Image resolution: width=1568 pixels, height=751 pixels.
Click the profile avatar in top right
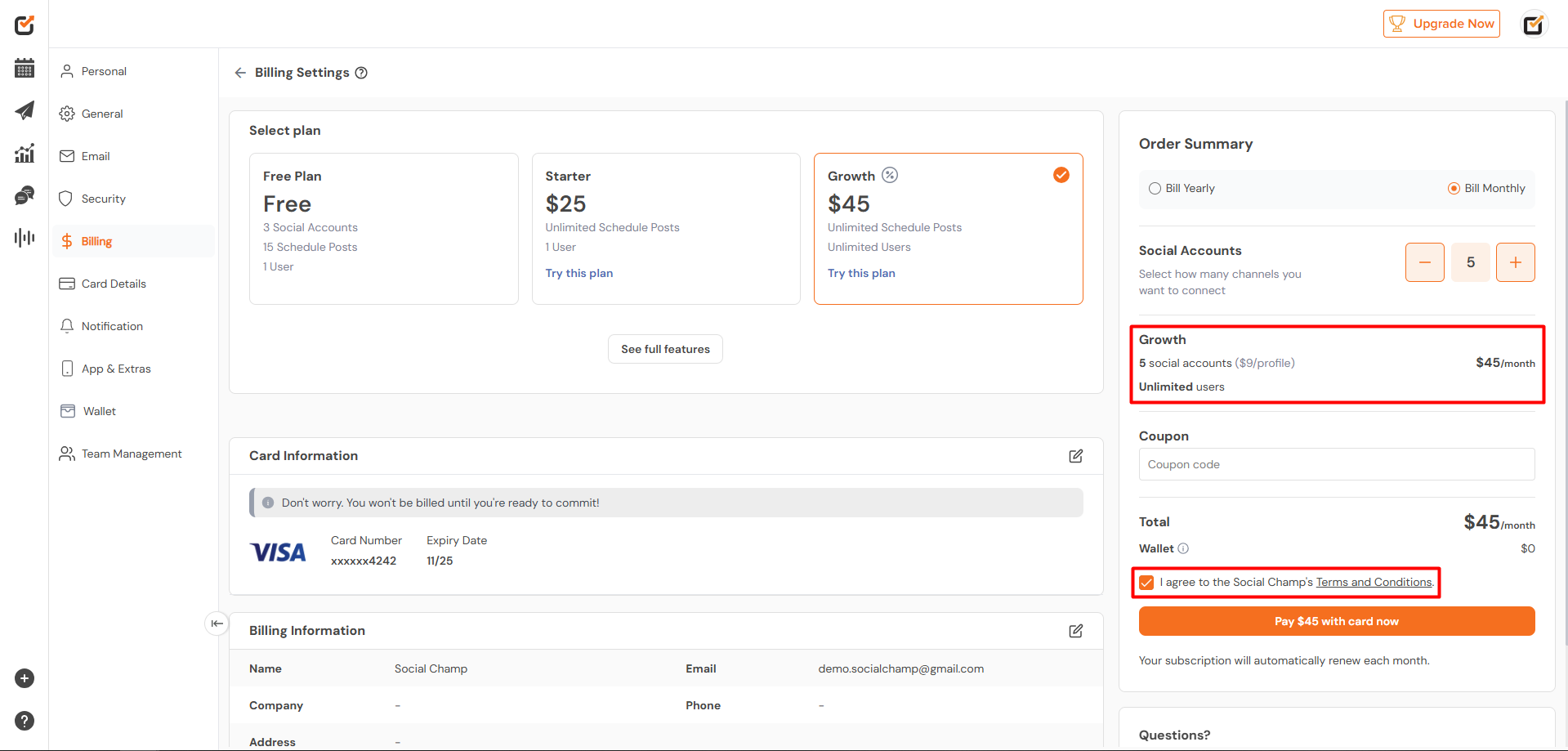(1534, 25)
